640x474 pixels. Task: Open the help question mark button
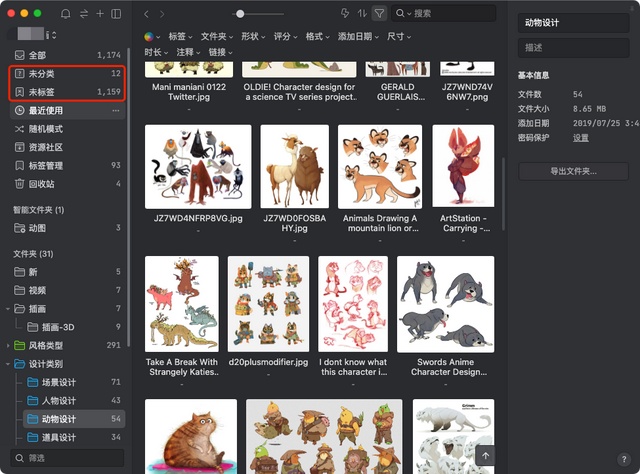coord(624,459)
